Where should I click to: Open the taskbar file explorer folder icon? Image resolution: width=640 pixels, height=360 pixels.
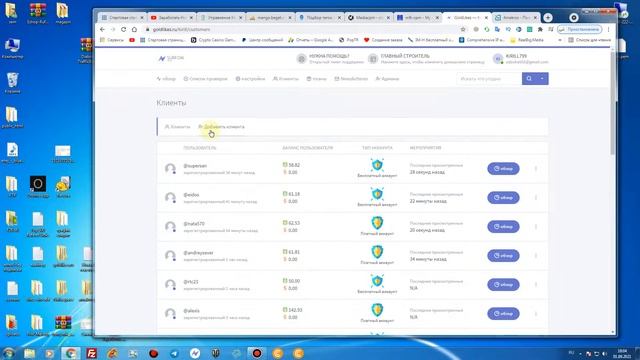pos(29,353)
